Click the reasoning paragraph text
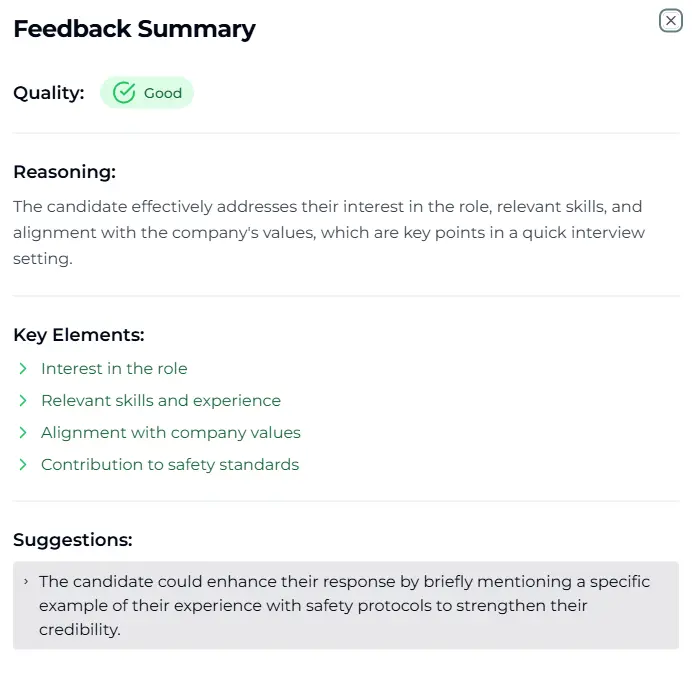 coord(328,232)
